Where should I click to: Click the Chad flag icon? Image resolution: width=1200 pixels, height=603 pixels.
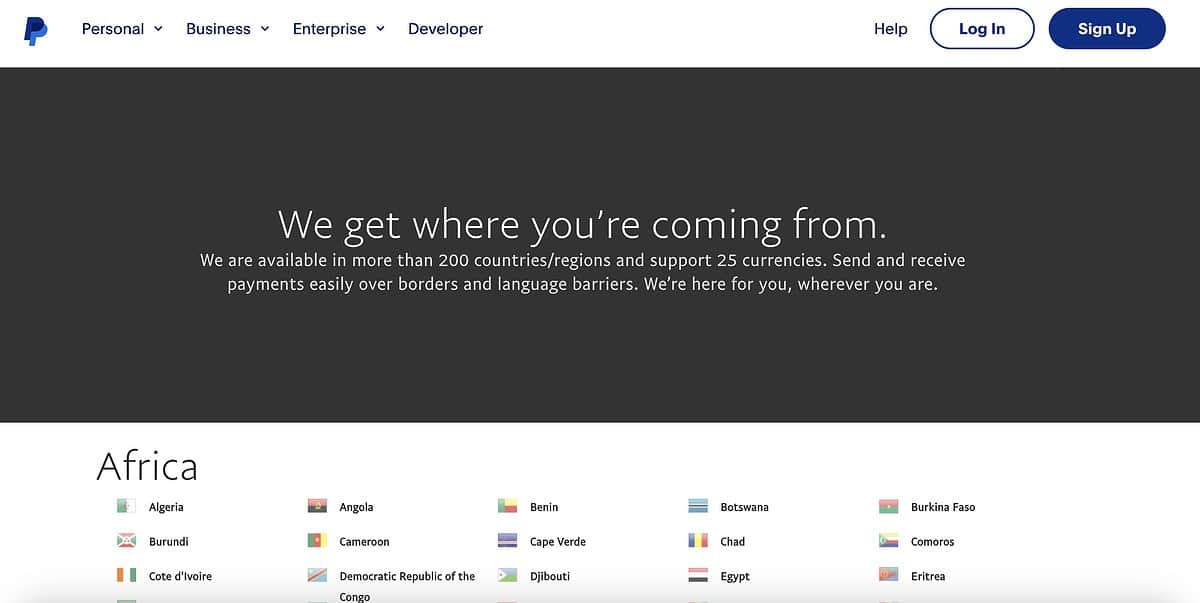pos(698,541)
